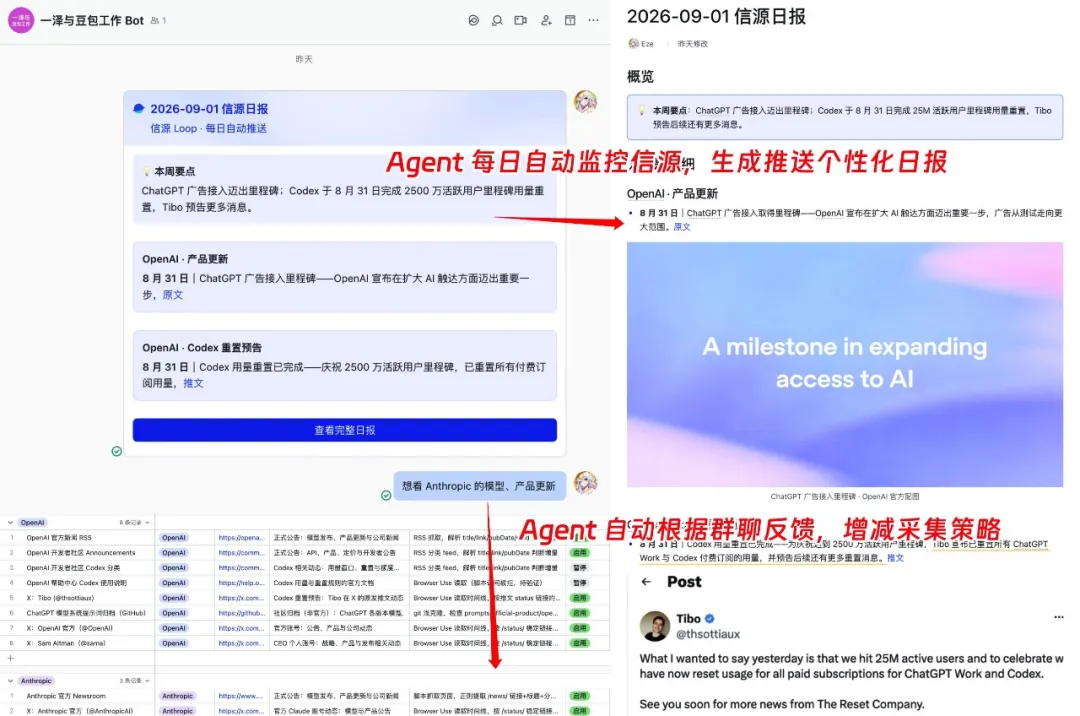Click the blue verified badge next to Tibo
The height and width of the screenshot is (716, 1080).
point(709,618)
